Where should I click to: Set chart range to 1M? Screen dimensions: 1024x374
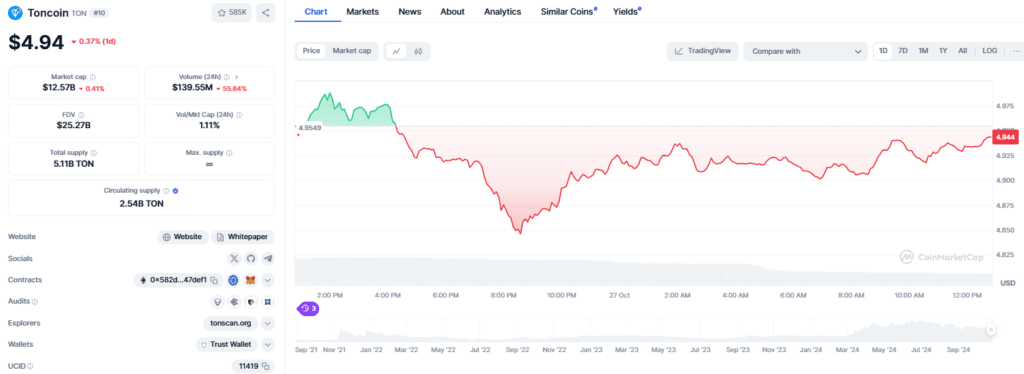coord(923,51)
